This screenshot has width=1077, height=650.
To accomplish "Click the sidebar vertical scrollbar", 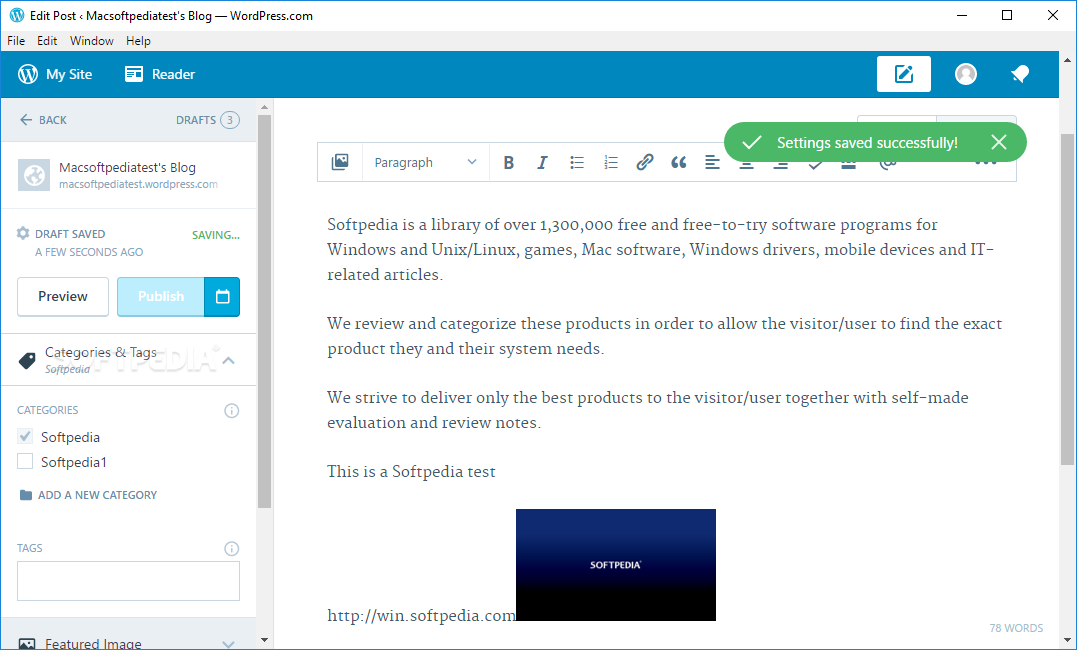I will [264, 311].
